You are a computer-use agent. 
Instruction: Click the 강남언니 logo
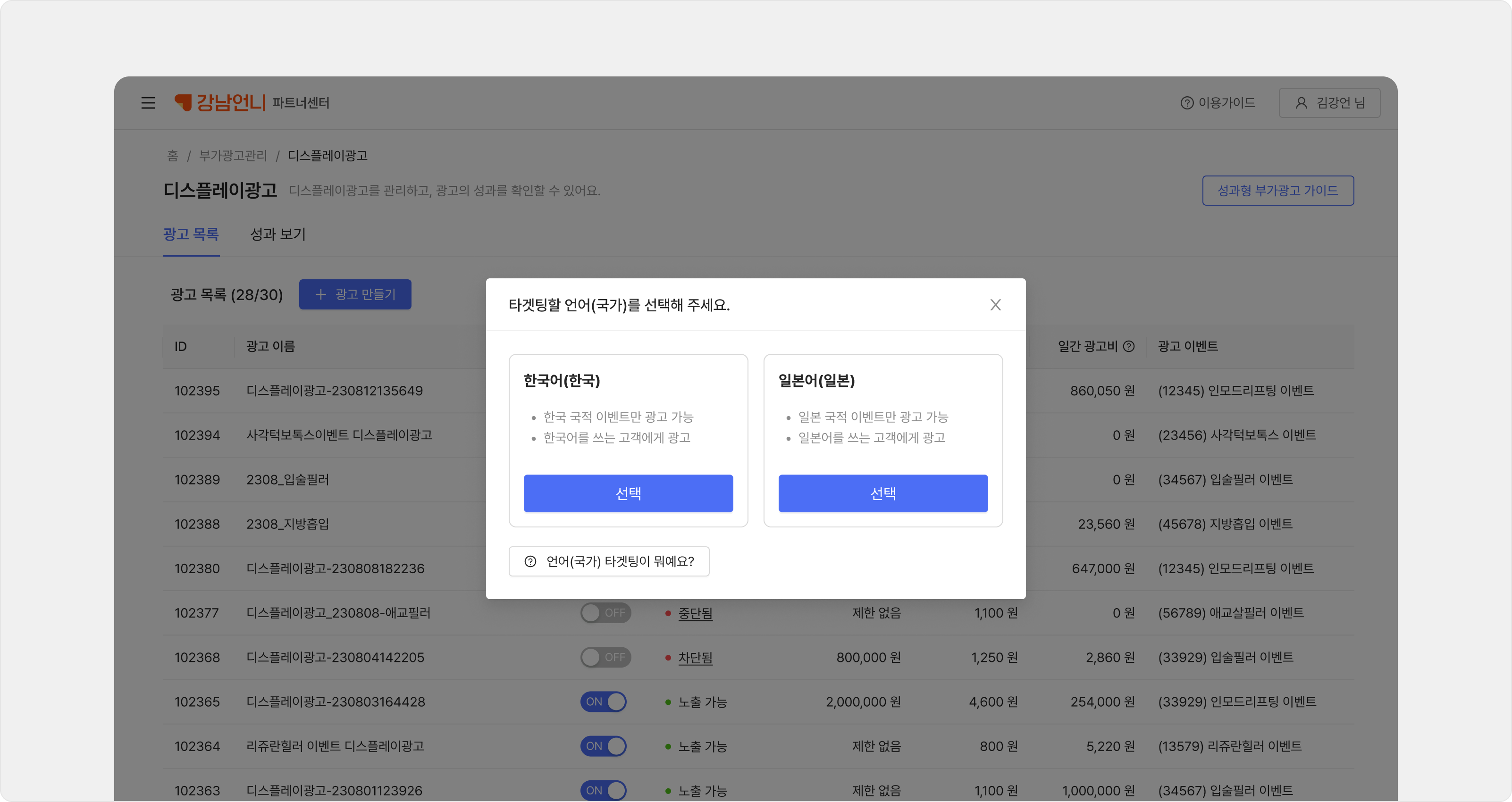tap(220, 103)
